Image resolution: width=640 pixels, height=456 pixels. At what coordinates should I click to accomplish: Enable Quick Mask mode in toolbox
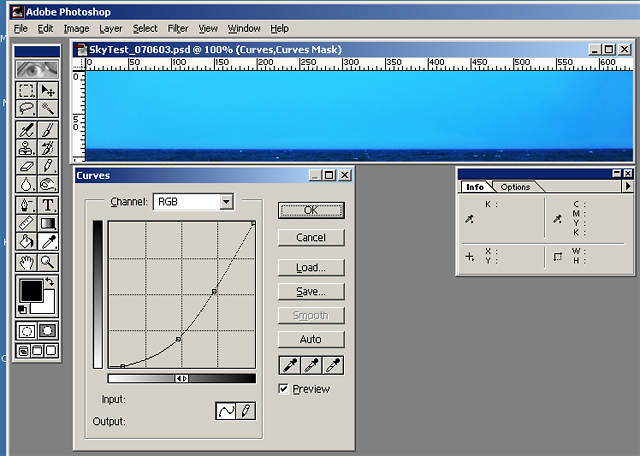(x=48, y=330)
